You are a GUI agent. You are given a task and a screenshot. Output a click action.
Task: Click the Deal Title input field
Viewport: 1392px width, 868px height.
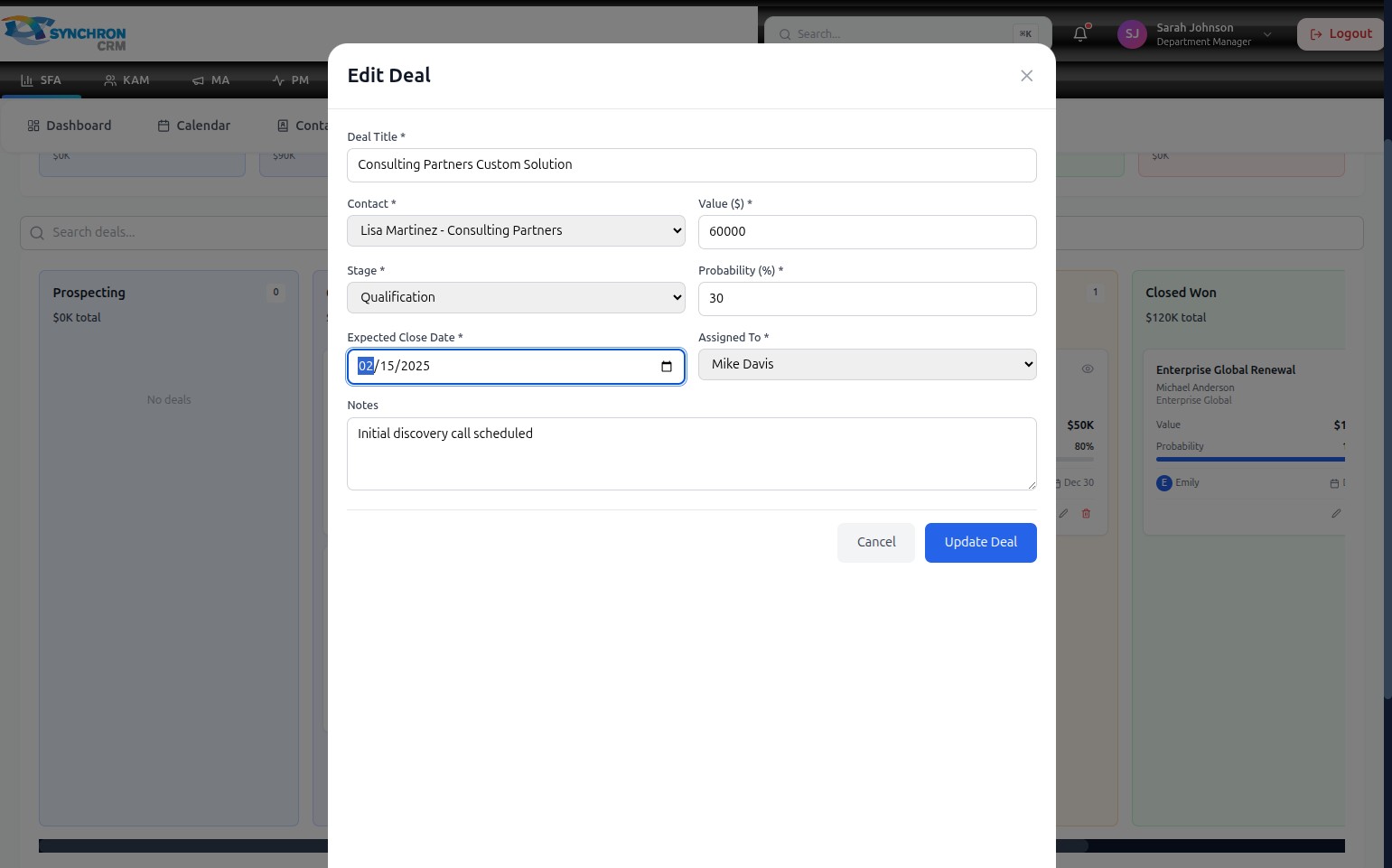[x=691, y=165]
